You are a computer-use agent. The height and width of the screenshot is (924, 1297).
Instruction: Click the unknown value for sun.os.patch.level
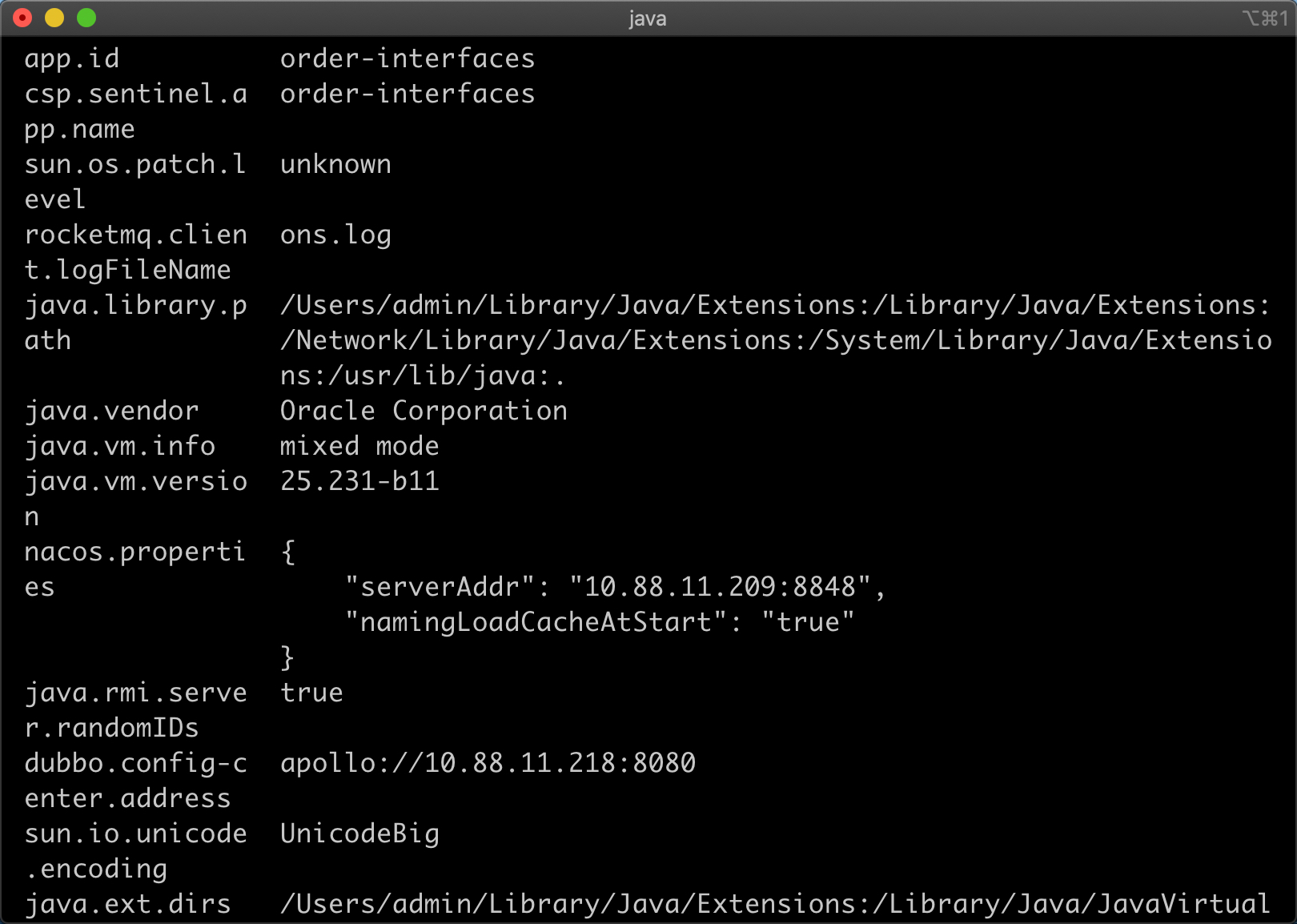[x=335, y=164]
